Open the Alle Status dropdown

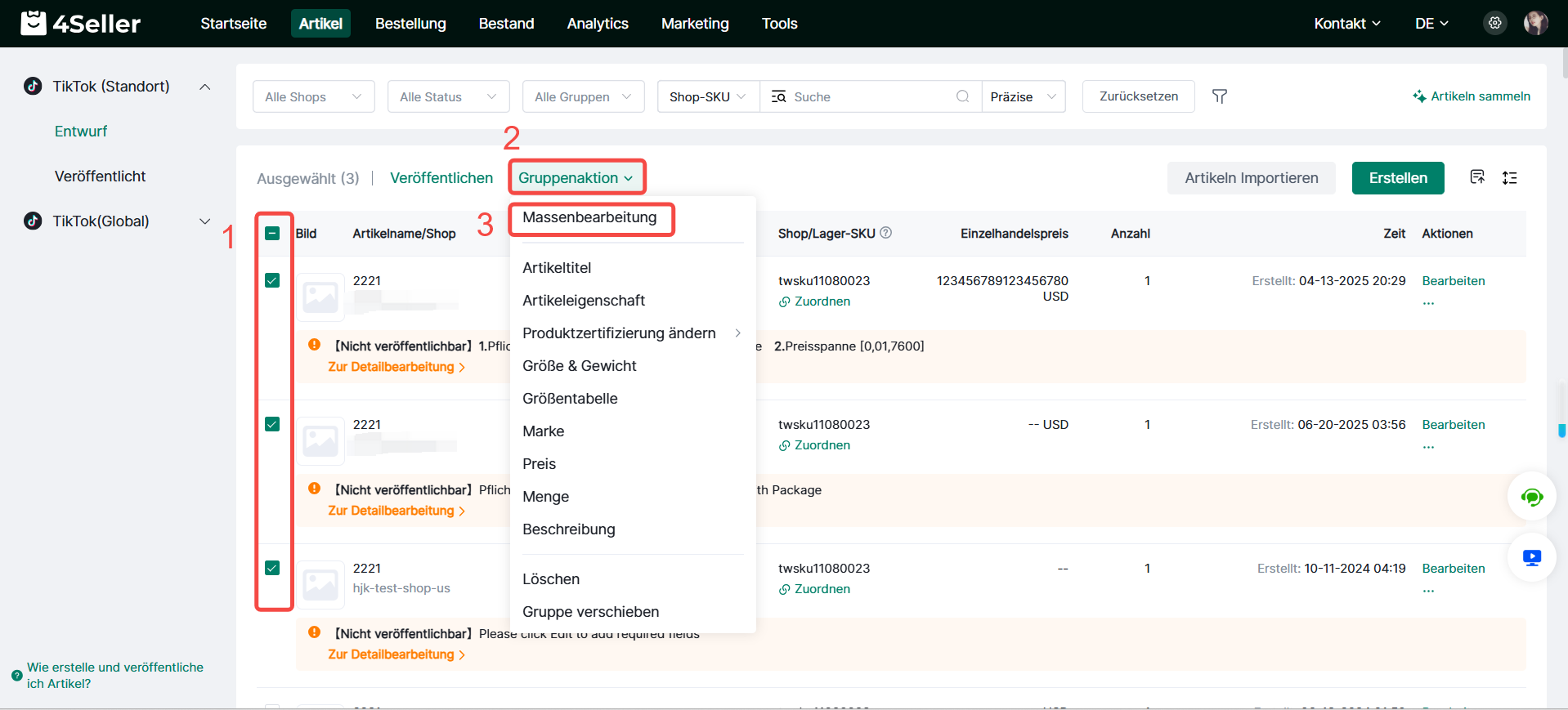pyautogui.click(x=448, y=96)
